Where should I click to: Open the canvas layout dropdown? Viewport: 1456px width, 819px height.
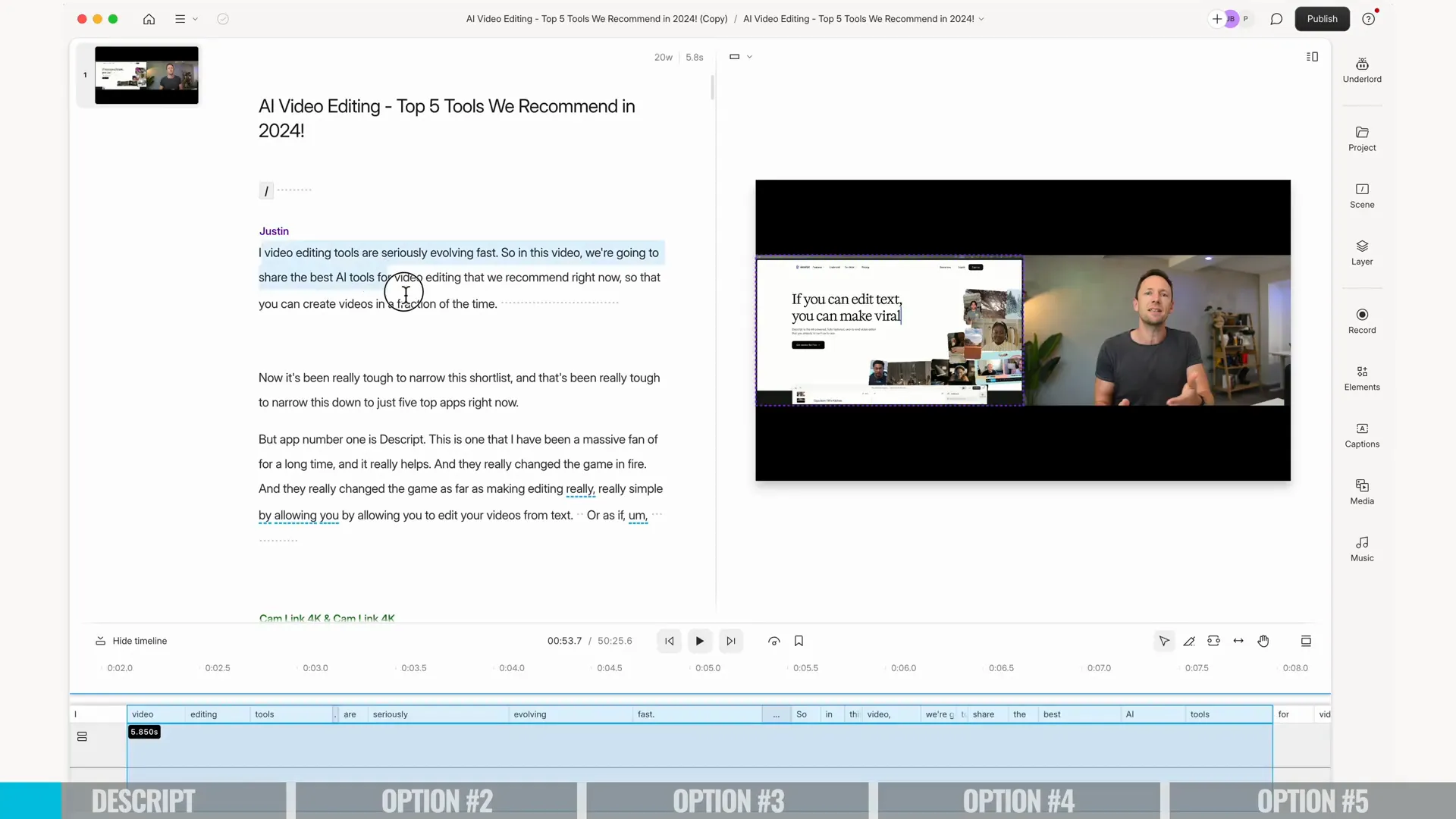coord(740,57)
